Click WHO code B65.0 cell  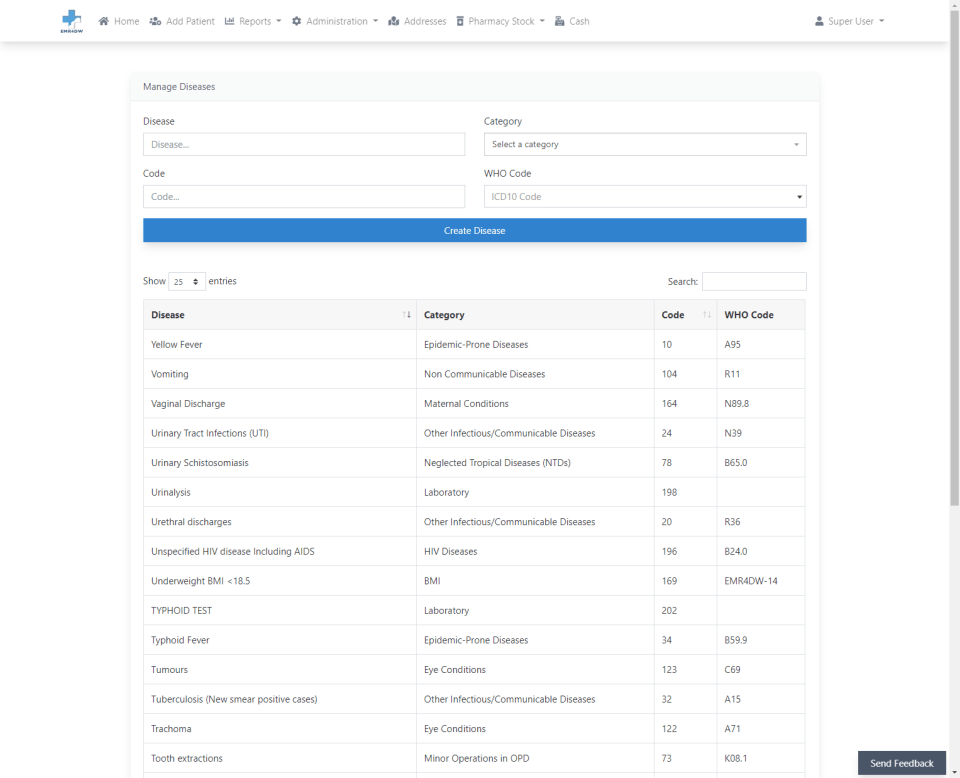click(760, 463)
